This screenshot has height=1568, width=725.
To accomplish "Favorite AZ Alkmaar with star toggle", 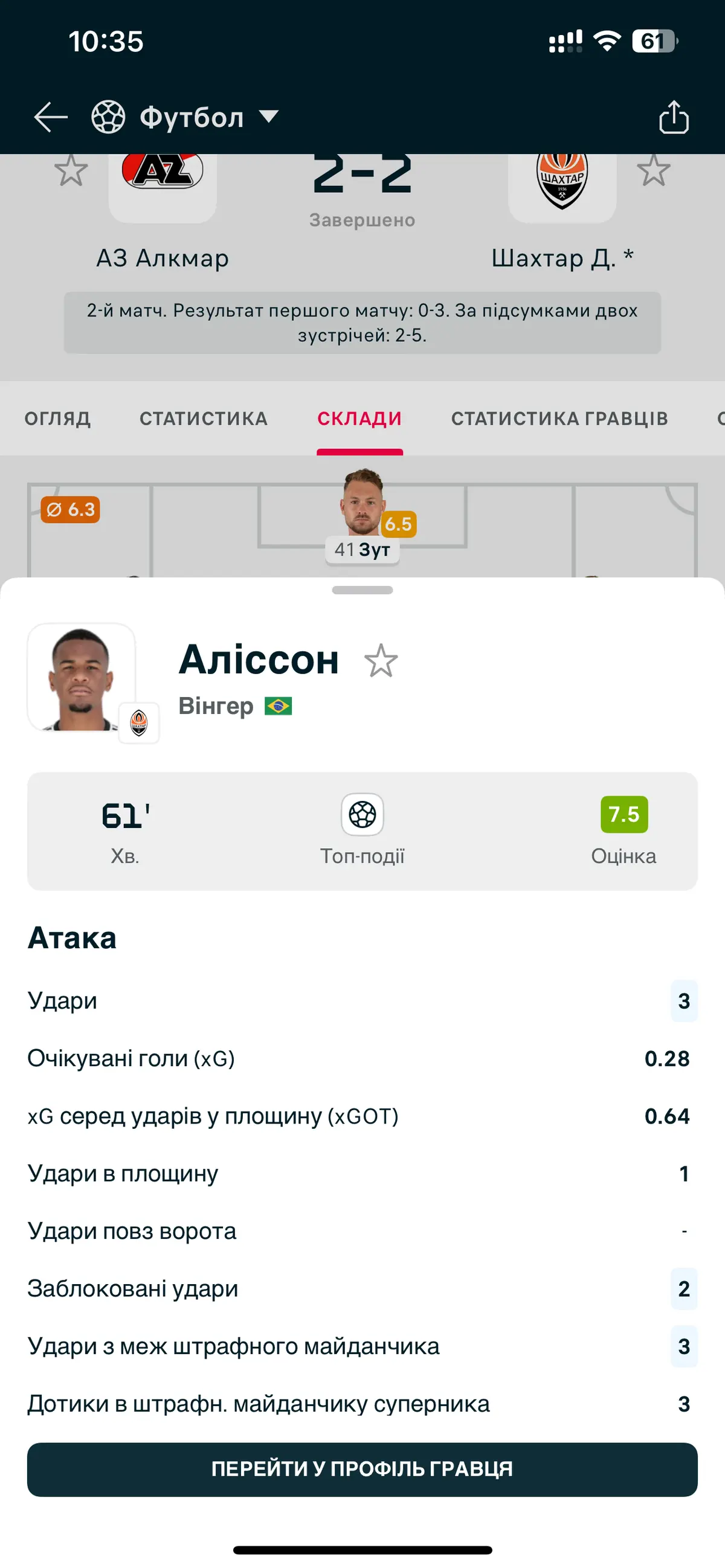I will coord(71,170).
